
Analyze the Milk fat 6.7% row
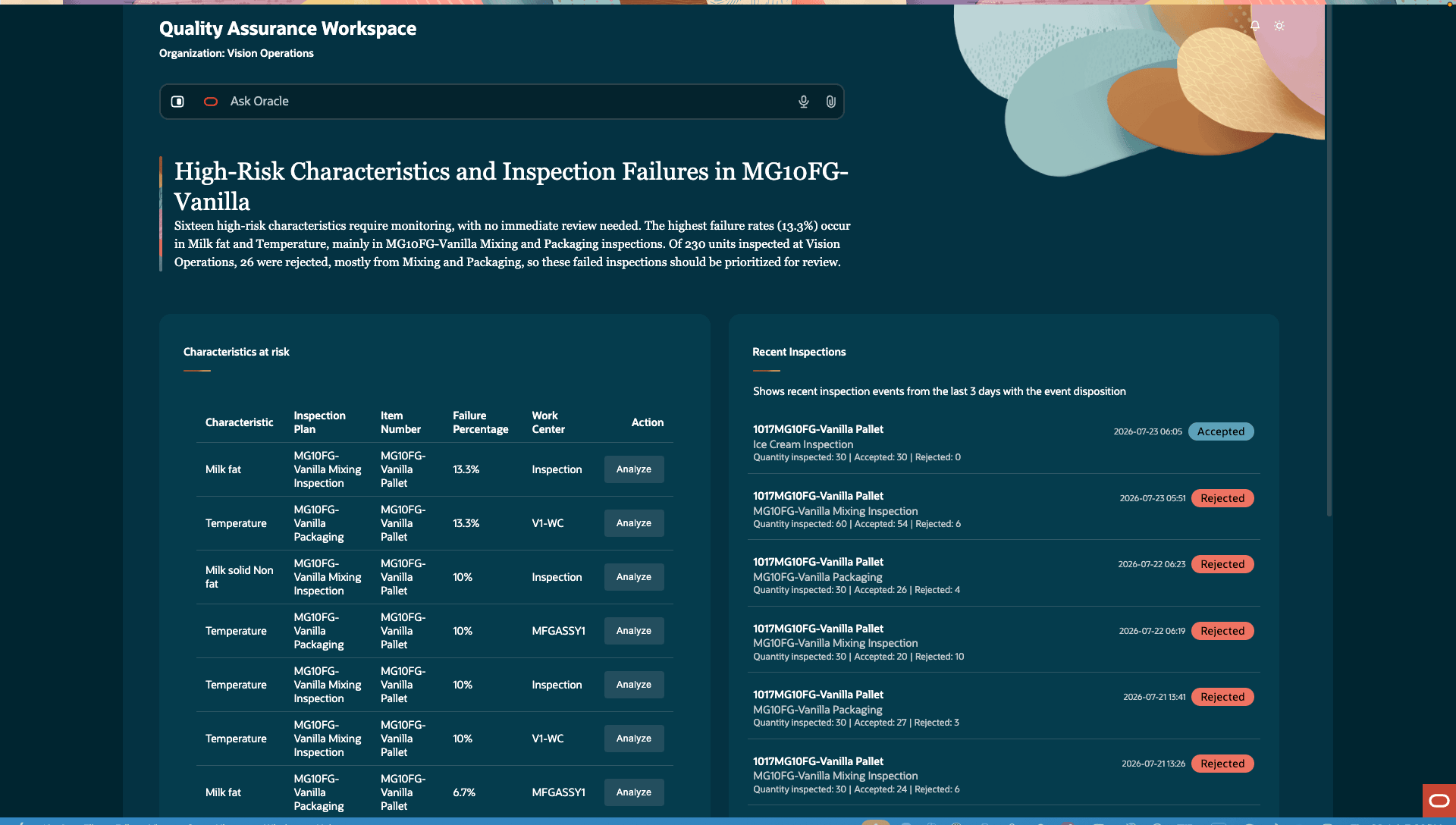click(634, 792)
